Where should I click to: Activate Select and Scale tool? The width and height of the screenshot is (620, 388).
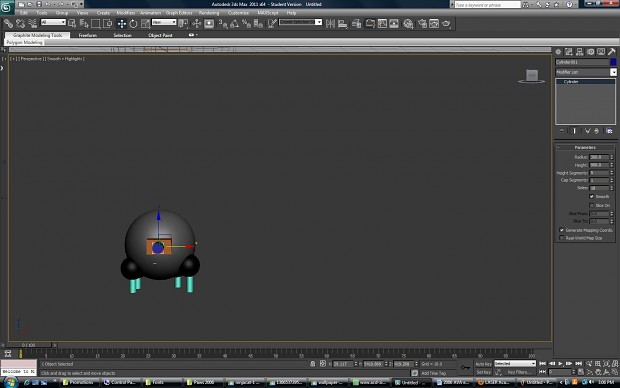coord(145,24)
